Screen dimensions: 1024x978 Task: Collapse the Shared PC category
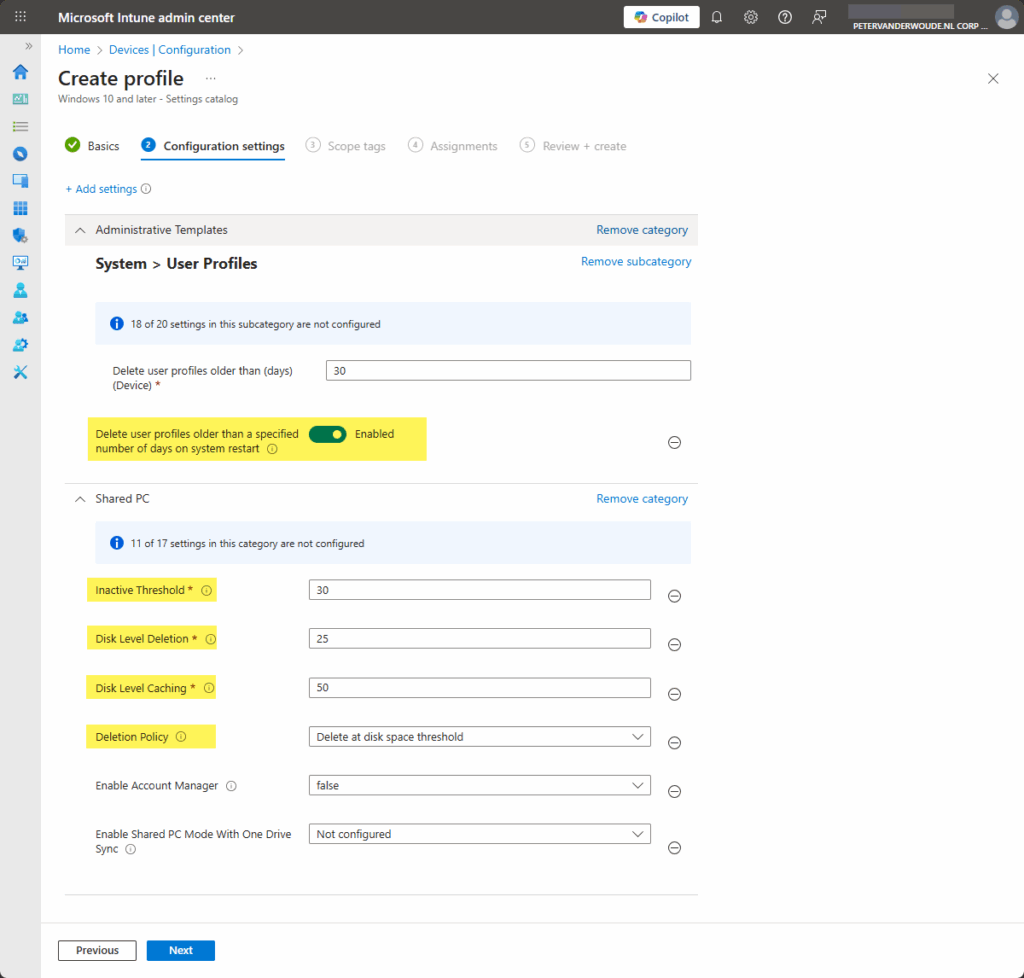tap(80, 499)
